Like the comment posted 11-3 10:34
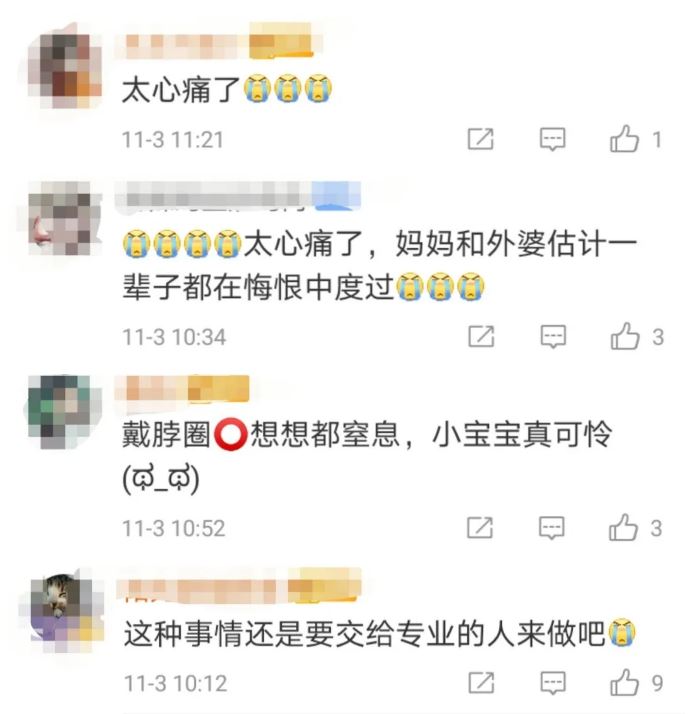Screen dimensions: 698x714 625,337
